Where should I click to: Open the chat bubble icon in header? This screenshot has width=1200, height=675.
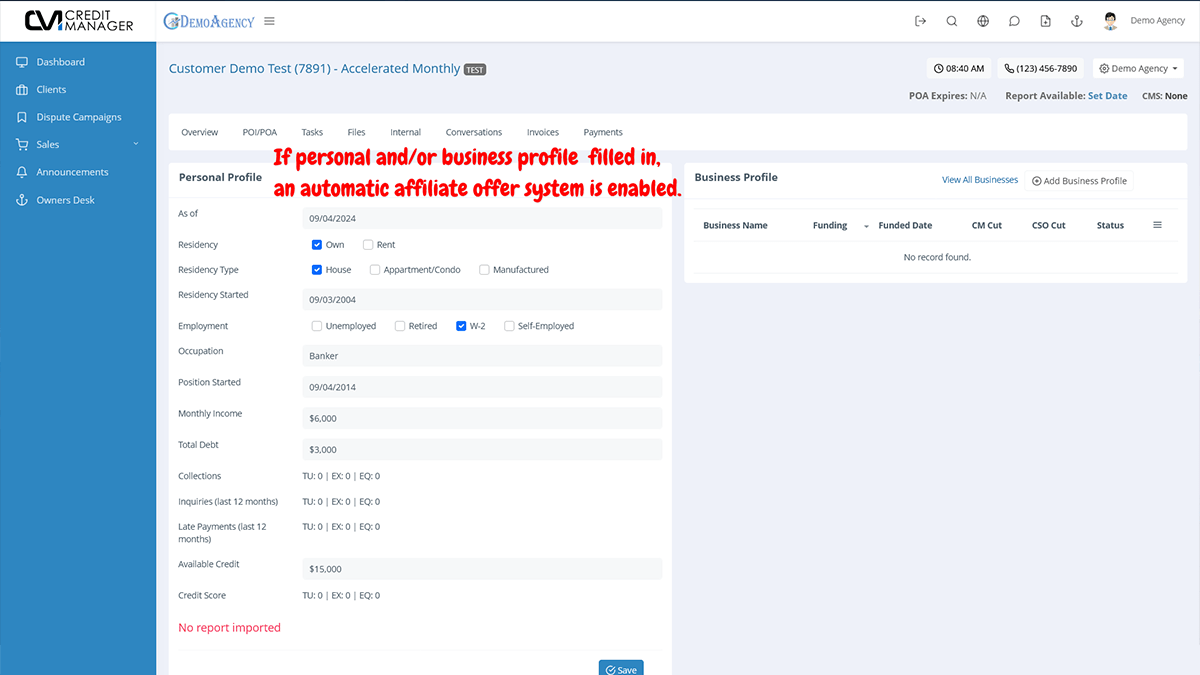pos(1014,20)
